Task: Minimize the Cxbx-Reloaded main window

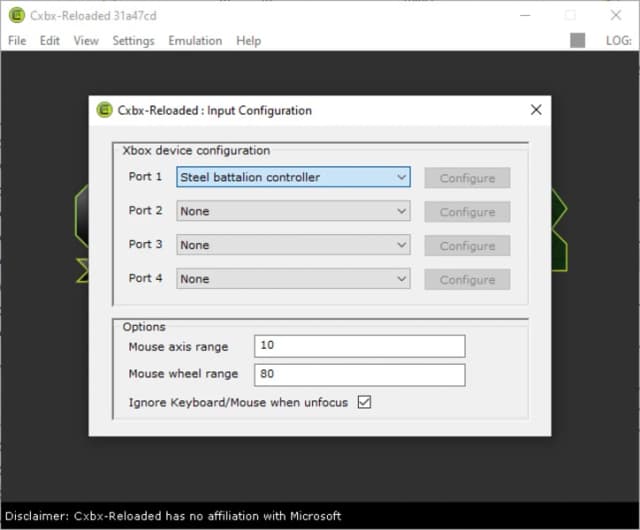Action: point(525,16)
